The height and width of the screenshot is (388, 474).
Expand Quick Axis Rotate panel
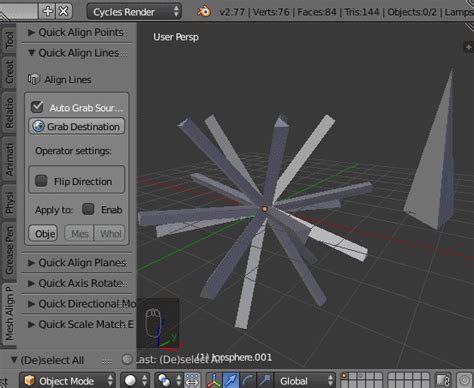77,283
